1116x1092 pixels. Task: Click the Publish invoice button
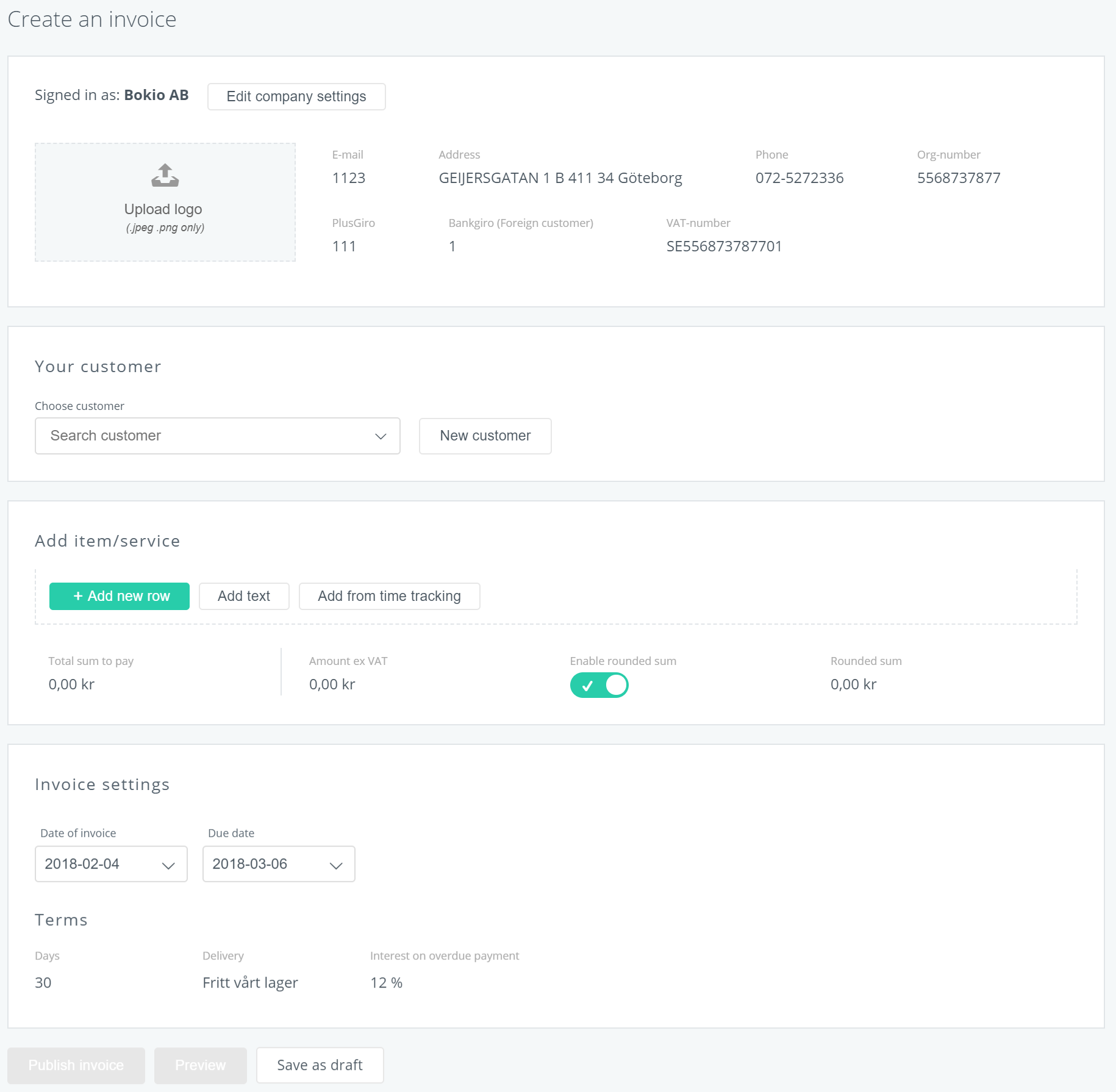pyautogui.click(x=76, y=1065)
